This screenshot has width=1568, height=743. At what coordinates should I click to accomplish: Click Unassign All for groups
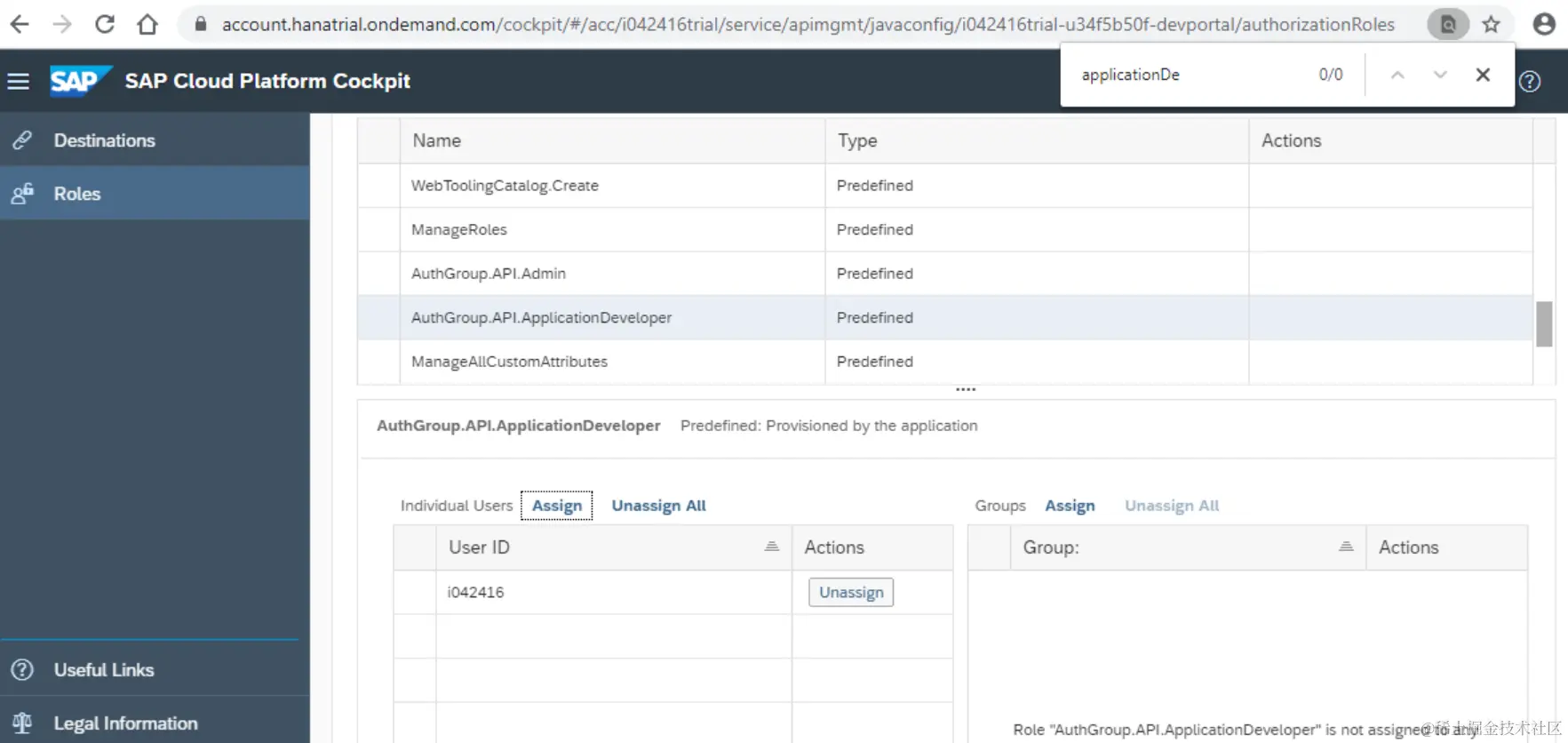click(1172, 506)
